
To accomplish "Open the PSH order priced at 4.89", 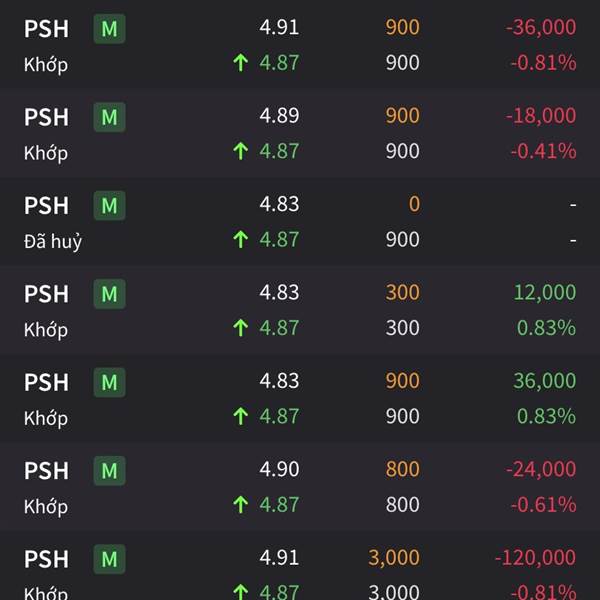I will (x=300, y=133).
